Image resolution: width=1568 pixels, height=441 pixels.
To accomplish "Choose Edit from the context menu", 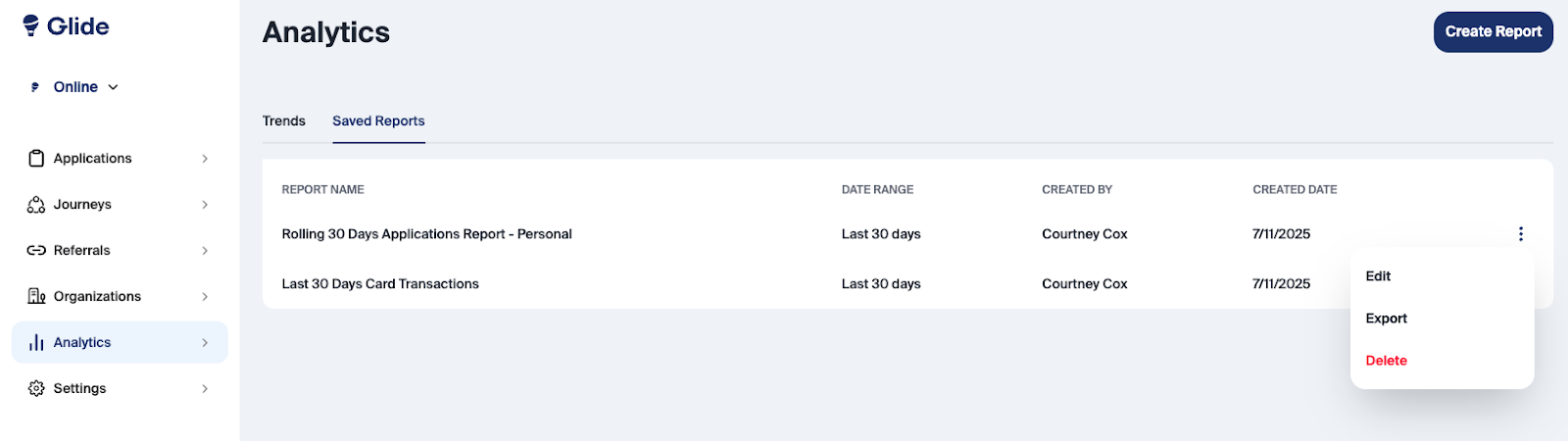I will (x=1378, y=276).
